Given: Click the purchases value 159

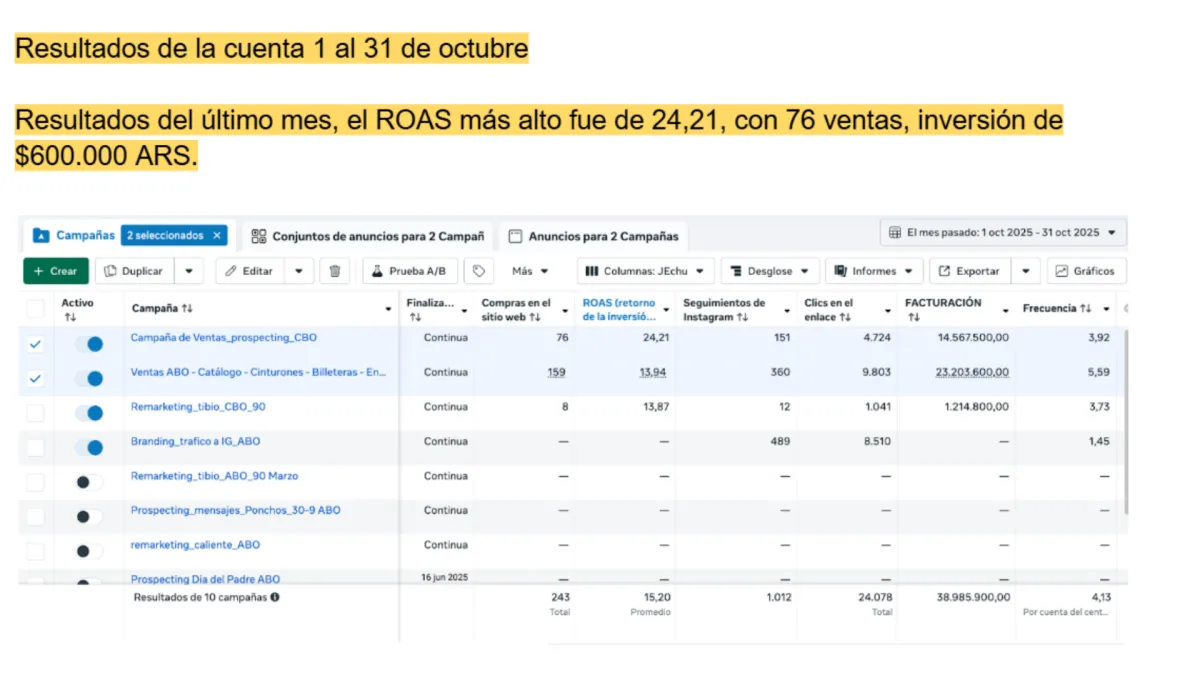Looking at the screenshot, I should click(x=558, y=372).
